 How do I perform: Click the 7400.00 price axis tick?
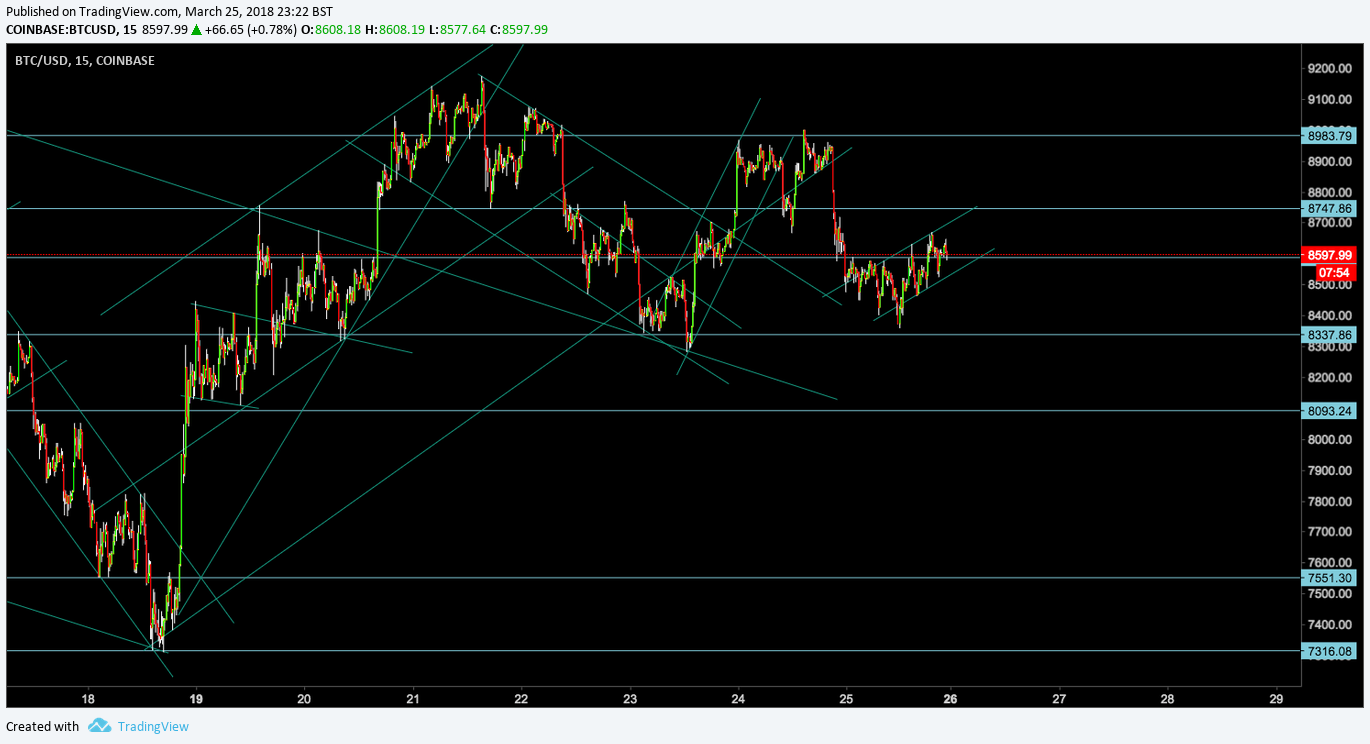(x=1329, y=625)
